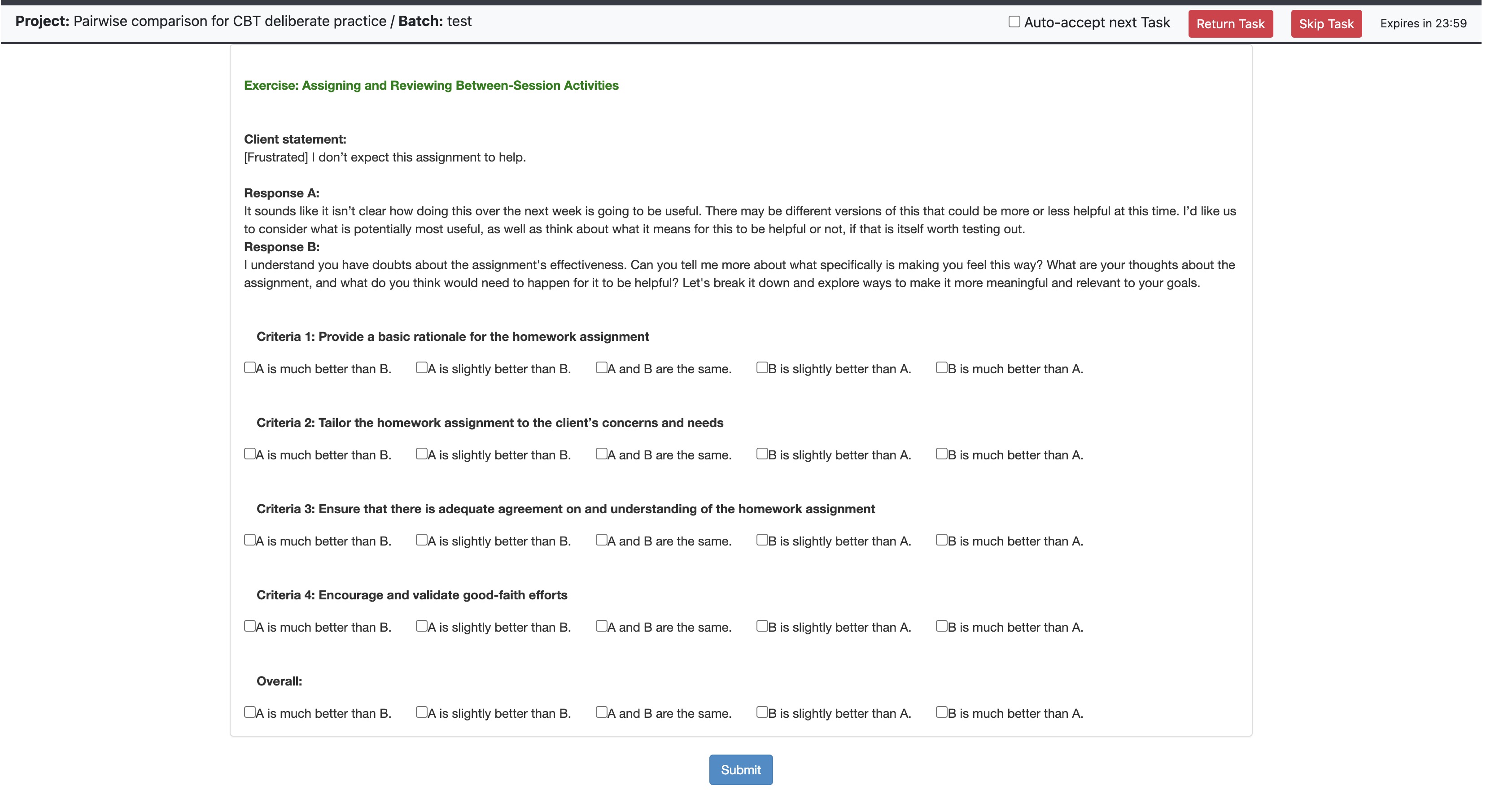This screenshot has width=1495, height=812.
Task: Select 'A and B are the same' for Overall
Action: pos(601,712)
